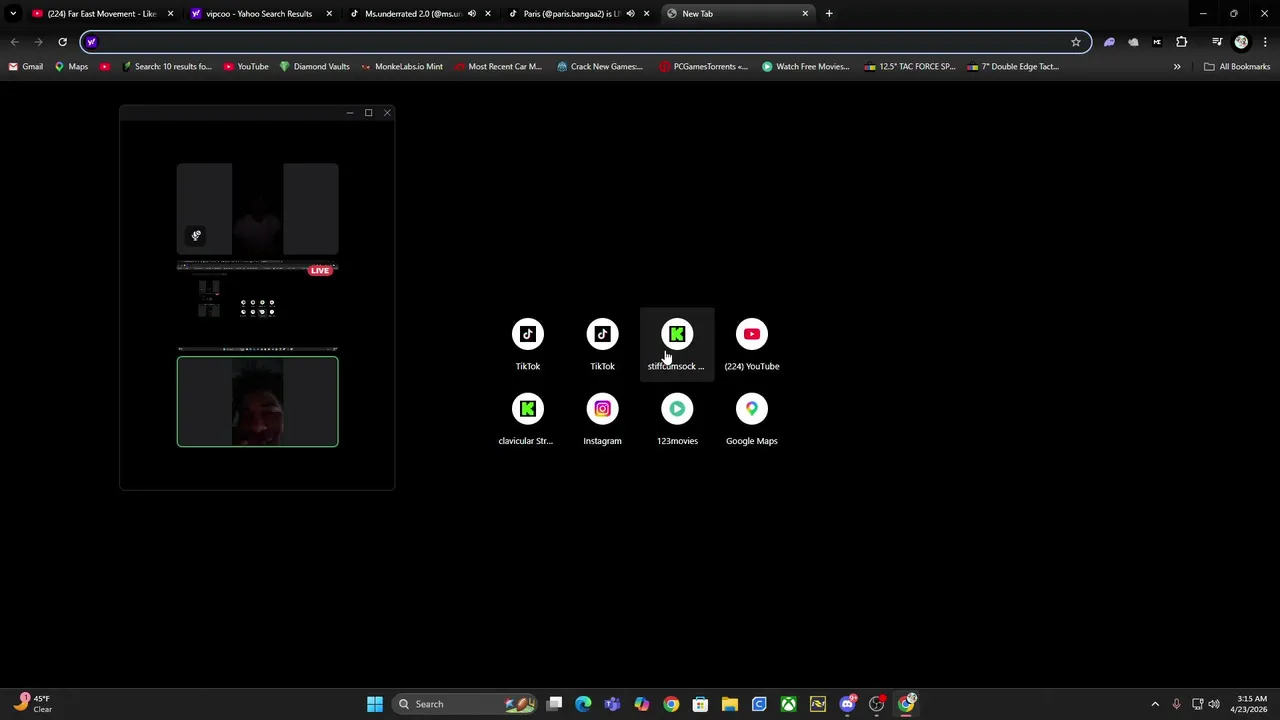The height and width of the screenshot is (720, 1280).
Task: Open the 12.5" TAC FORCE SP... bookmark
Action: (910, 67)
